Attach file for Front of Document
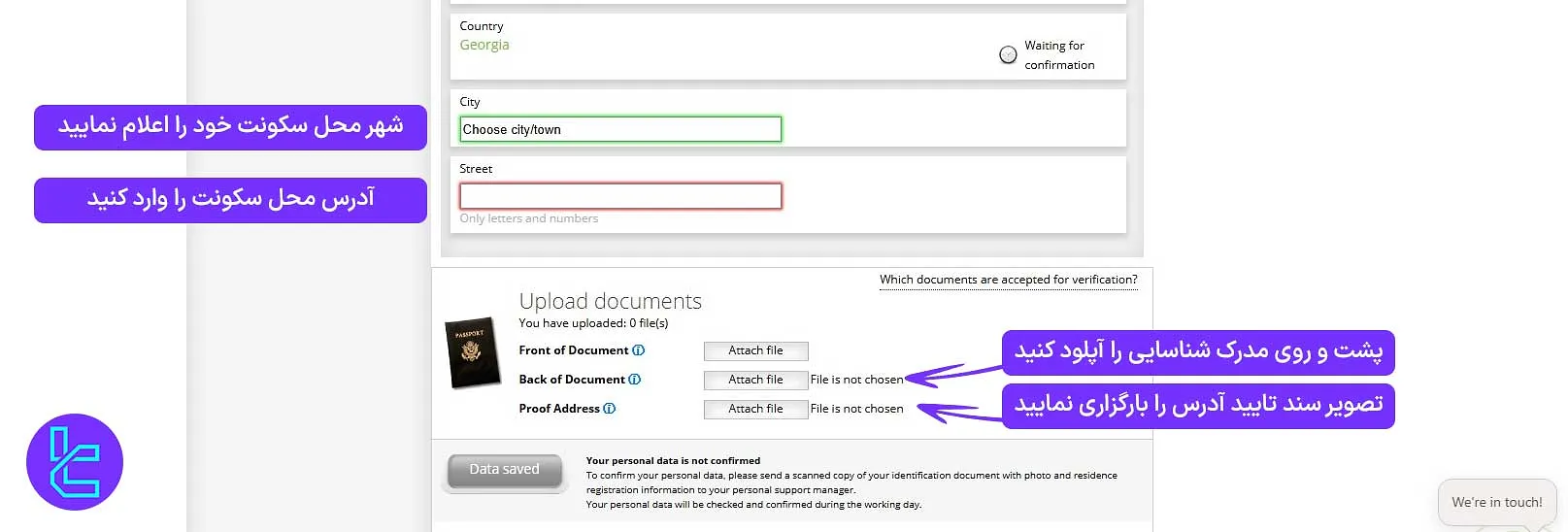This screenshot has width=1568, height=532. tap(755, 350)
